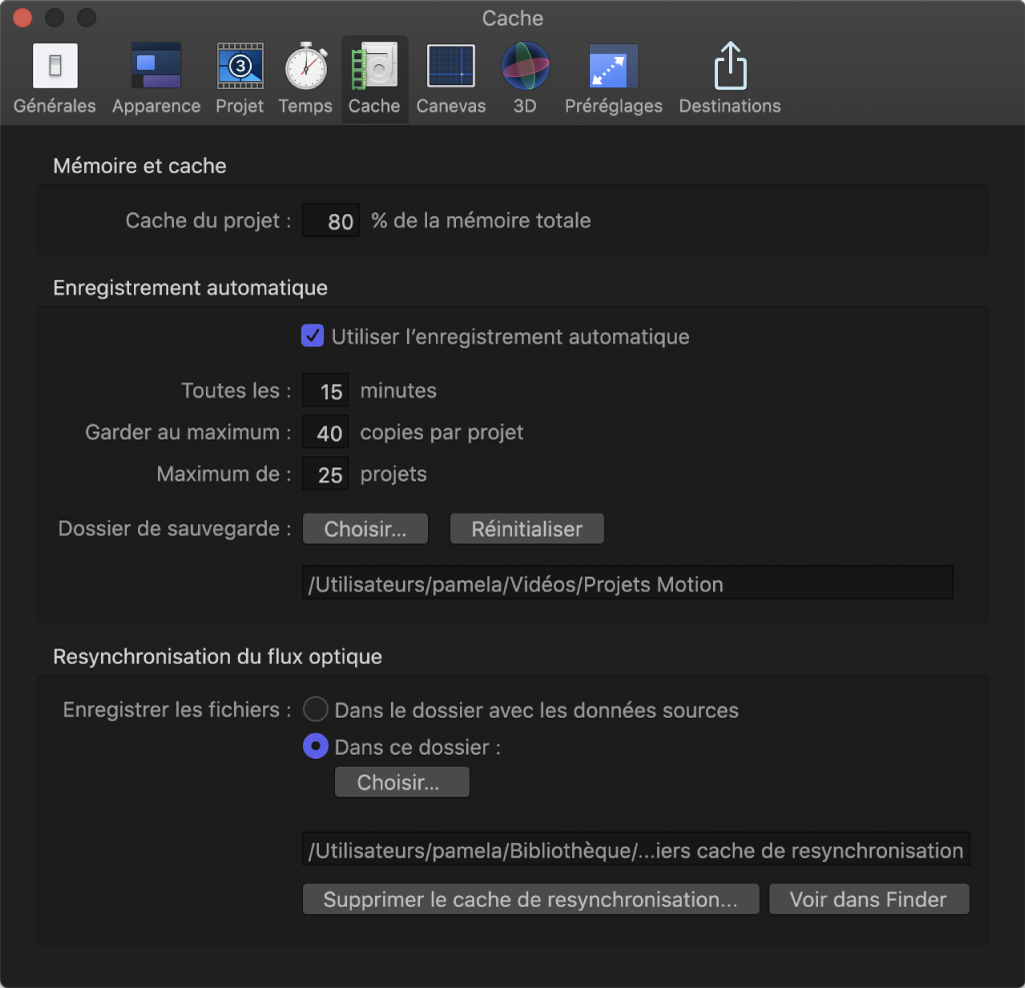This screenshot has height=988, width=1025.
Task: Click Supprimer le cache de resynchronisation
Action: coord(531,898)
